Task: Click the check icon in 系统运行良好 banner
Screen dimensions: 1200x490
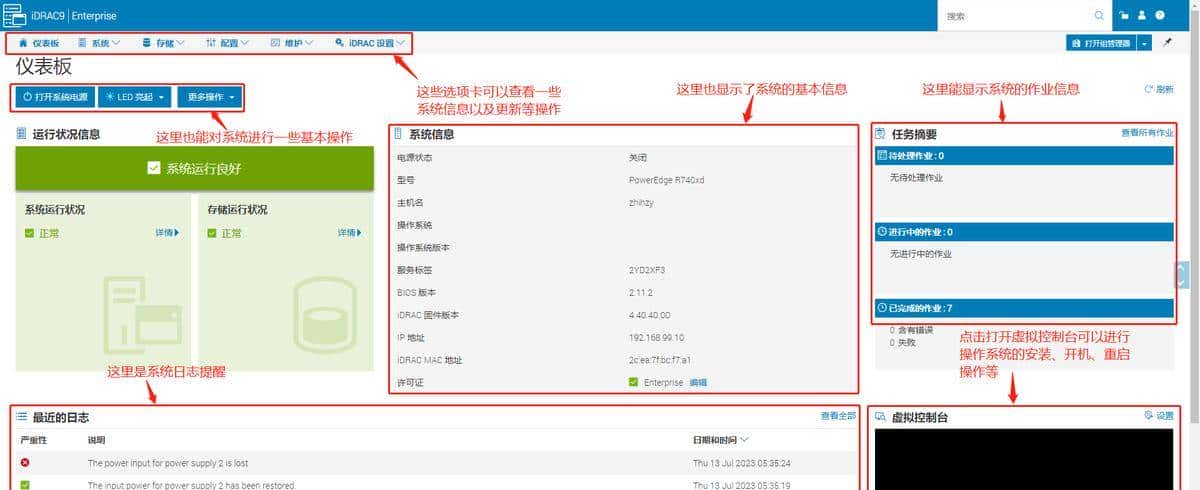Action: point(153,169)
